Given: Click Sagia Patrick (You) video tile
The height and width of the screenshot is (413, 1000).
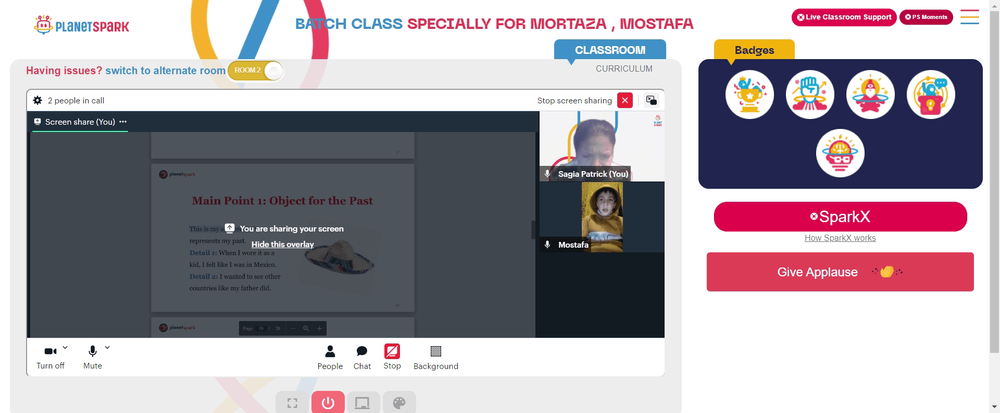Looking at the screenshot, I should [601, 147].
